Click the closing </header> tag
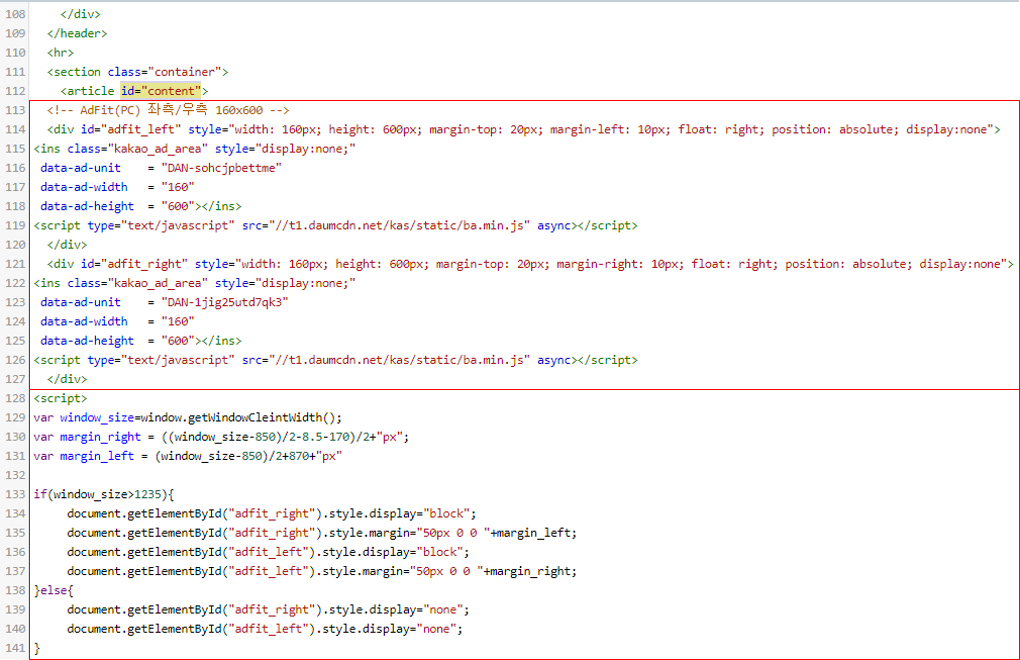 [77, 33]
